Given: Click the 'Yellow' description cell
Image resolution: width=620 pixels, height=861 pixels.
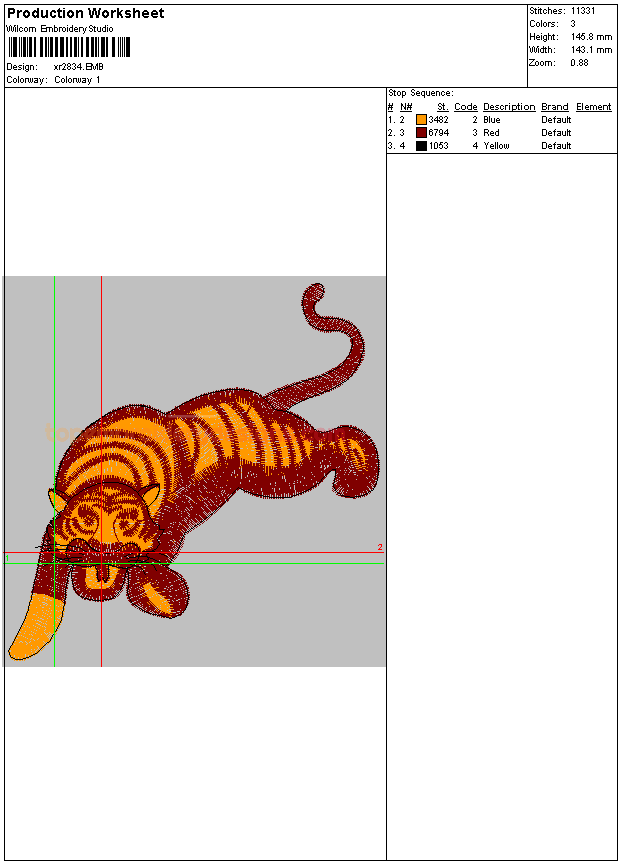Looking at the screenshot, I should point(496,146).
